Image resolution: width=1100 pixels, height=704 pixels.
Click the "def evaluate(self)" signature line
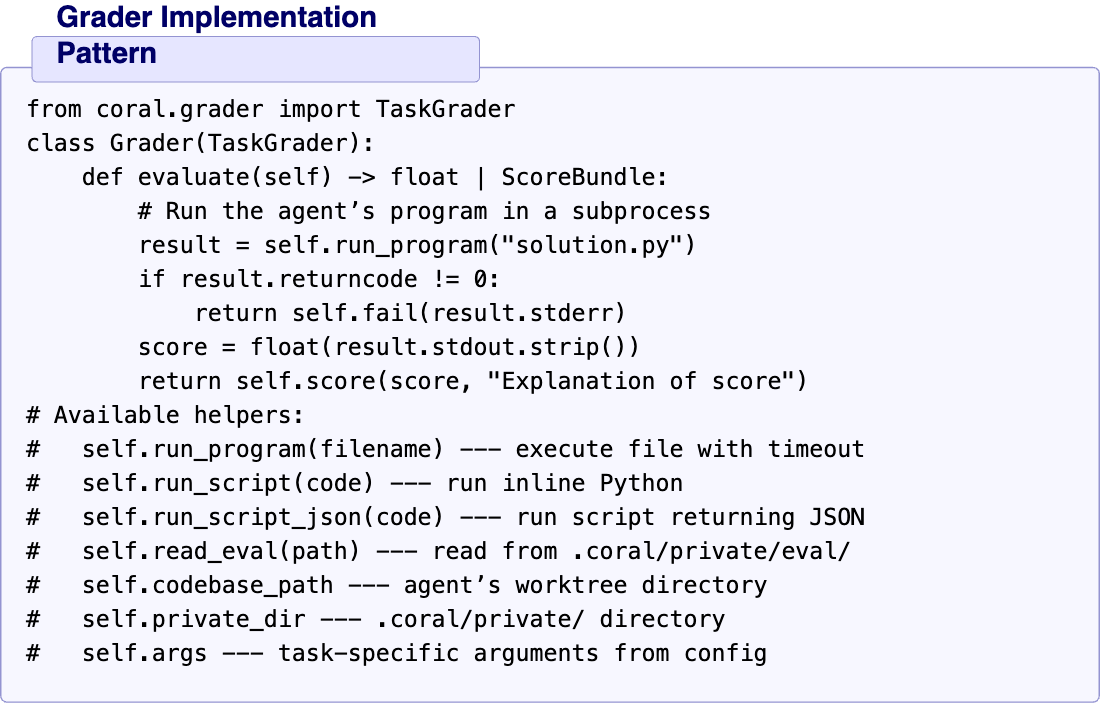375,177
